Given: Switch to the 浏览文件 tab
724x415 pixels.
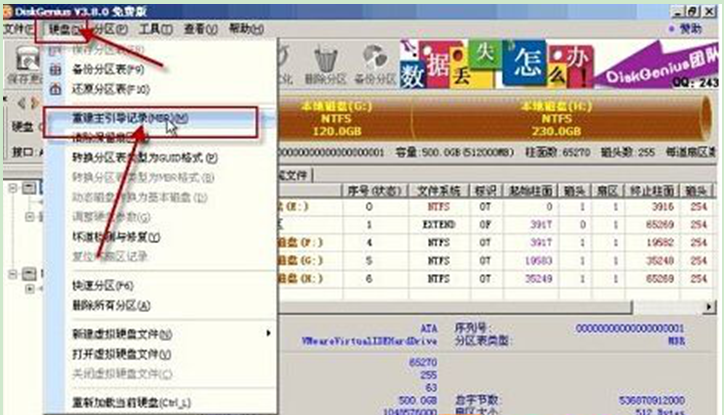Looking at the screenshot, I should tap(295, 175).
